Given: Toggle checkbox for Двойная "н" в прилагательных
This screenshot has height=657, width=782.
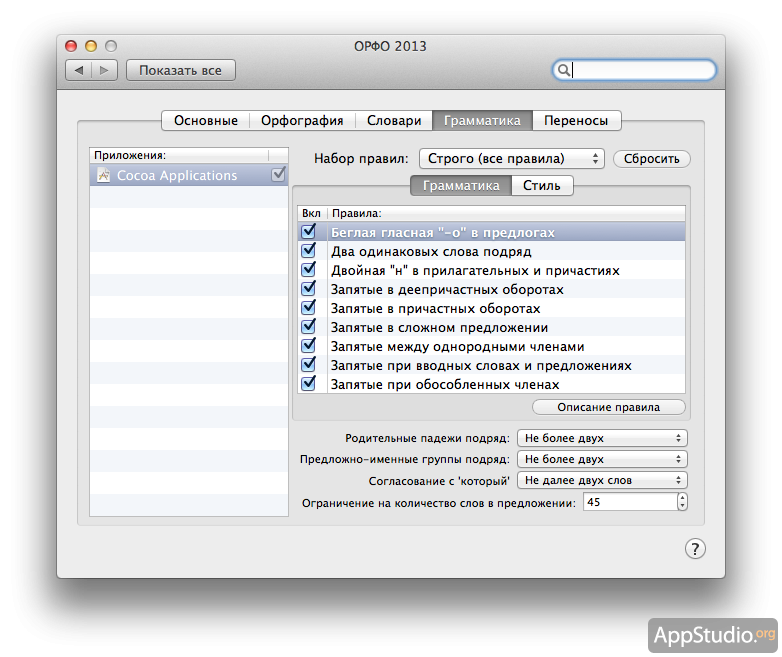Looking at the screenshot, I should pos(309,269).
